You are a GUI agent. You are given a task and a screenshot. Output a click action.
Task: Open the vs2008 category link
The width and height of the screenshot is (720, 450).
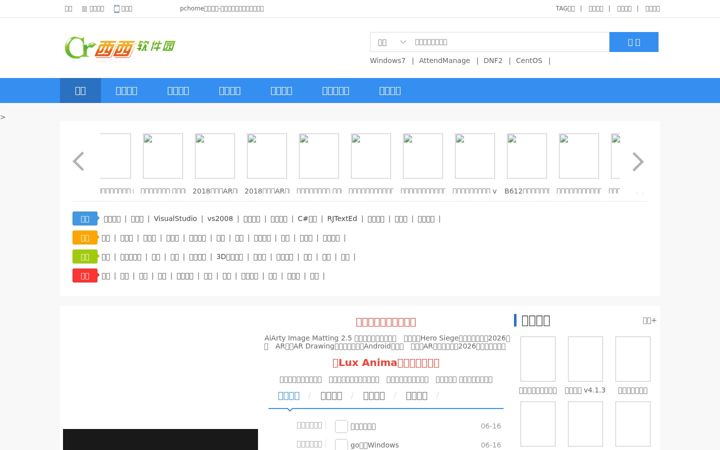point(220,219)
